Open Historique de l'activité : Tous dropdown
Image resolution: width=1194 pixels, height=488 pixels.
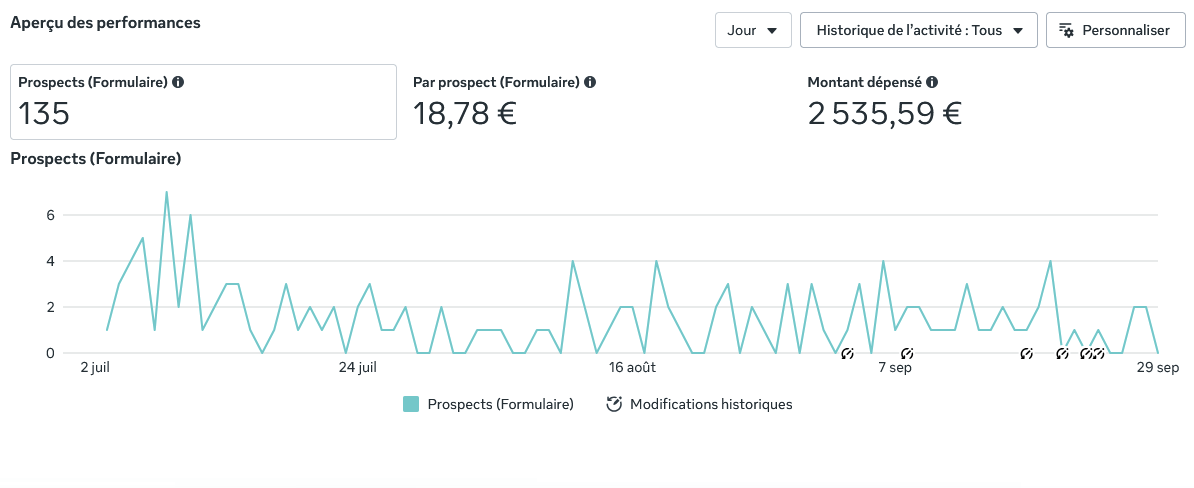[918, 30]
